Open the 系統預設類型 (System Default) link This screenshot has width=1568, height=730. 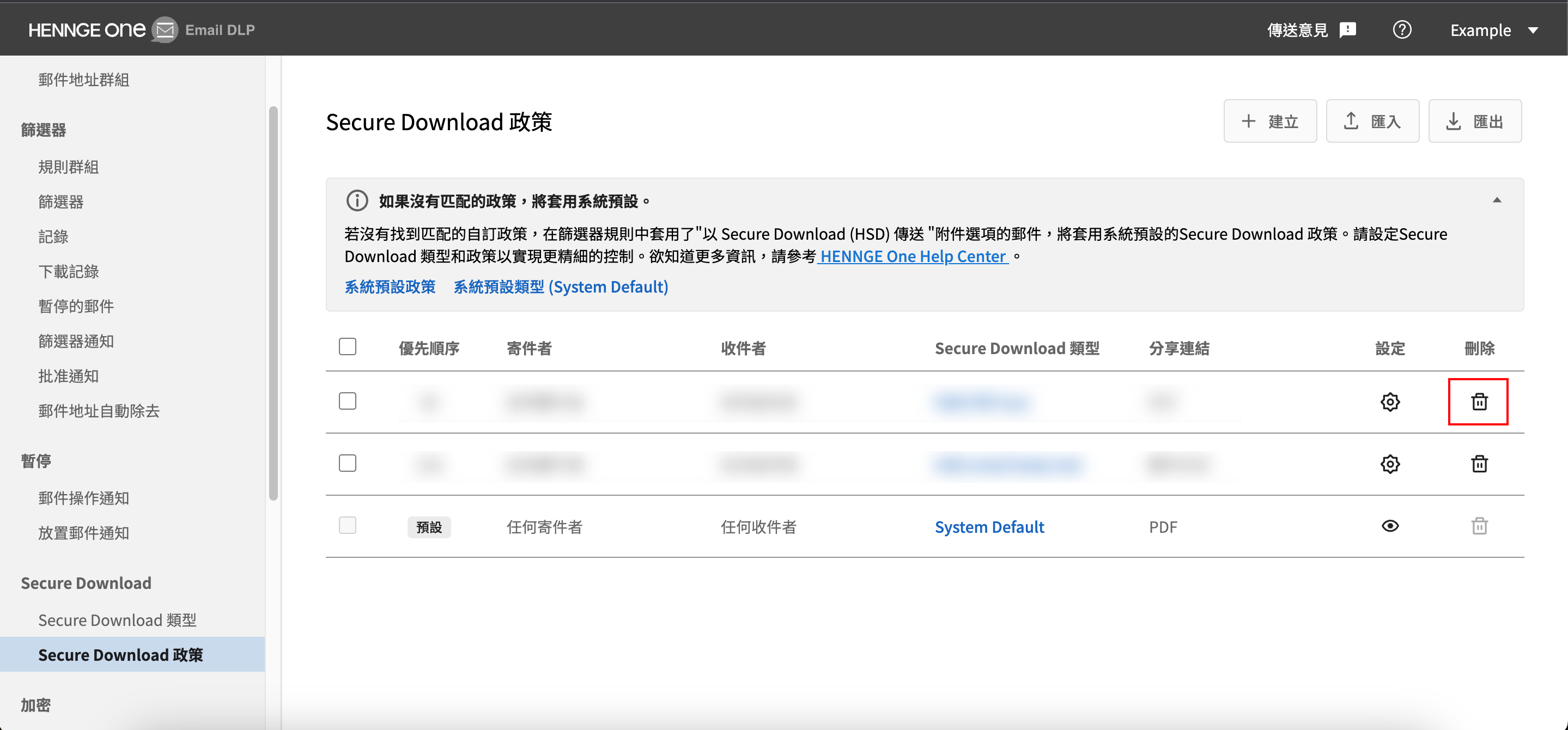[x=561, y=287]
